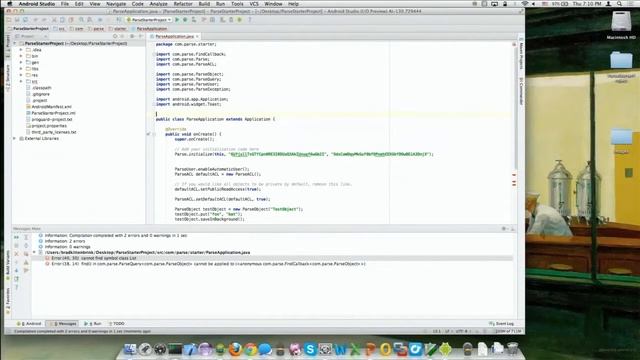This screenshot has width=640, height=360.
Task: Expand the res folder
Action: click(x=21, y=75)
